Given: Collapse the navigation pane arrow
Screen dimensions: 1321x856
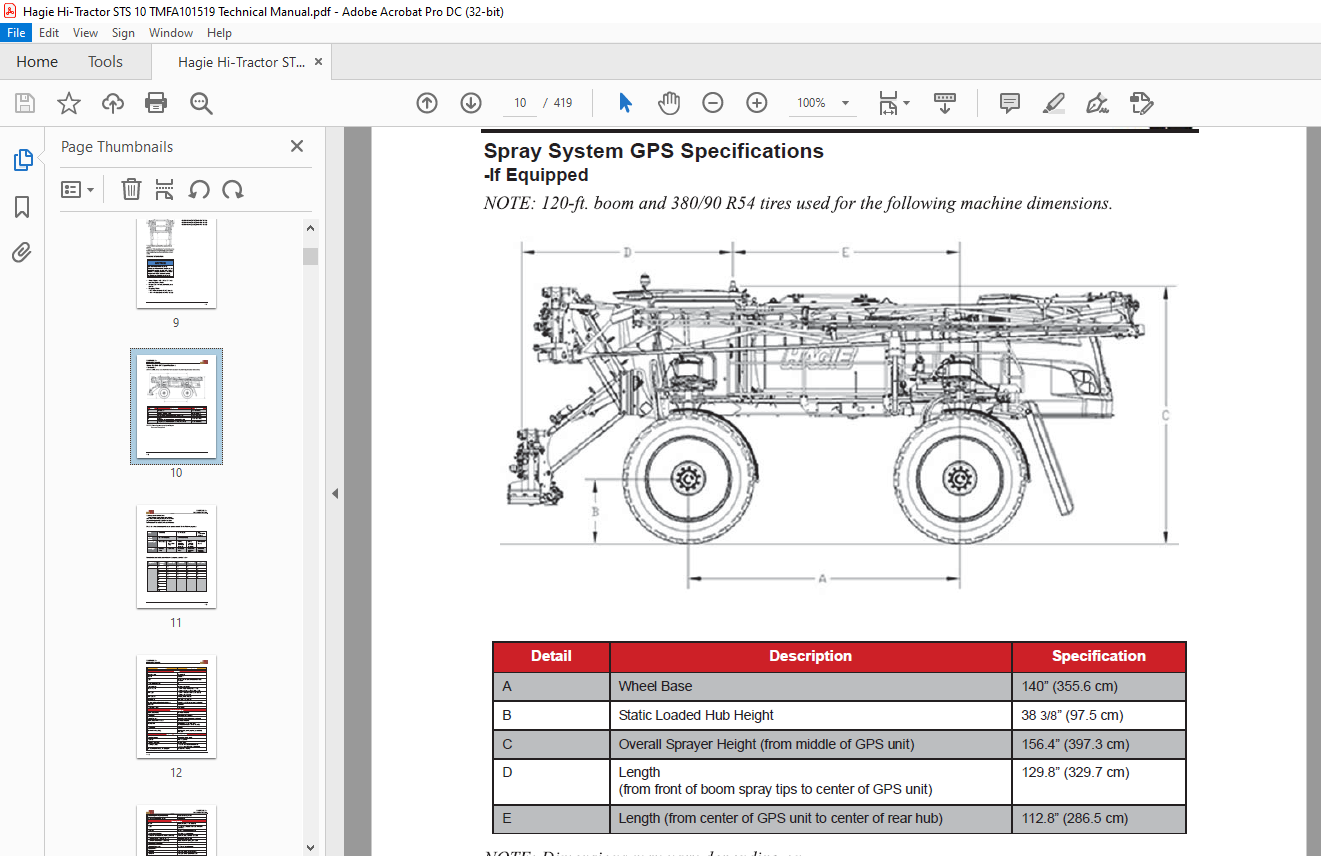Looking at the screenshot, I should (335, 493).
